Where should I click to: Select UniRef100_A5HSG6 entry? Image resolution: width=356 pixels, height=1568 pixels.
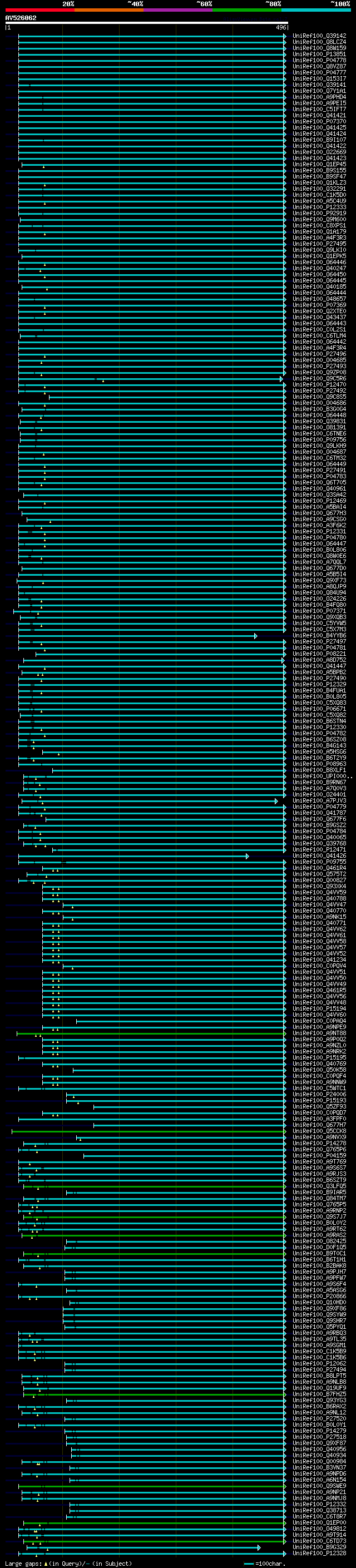tap(319, 752)
